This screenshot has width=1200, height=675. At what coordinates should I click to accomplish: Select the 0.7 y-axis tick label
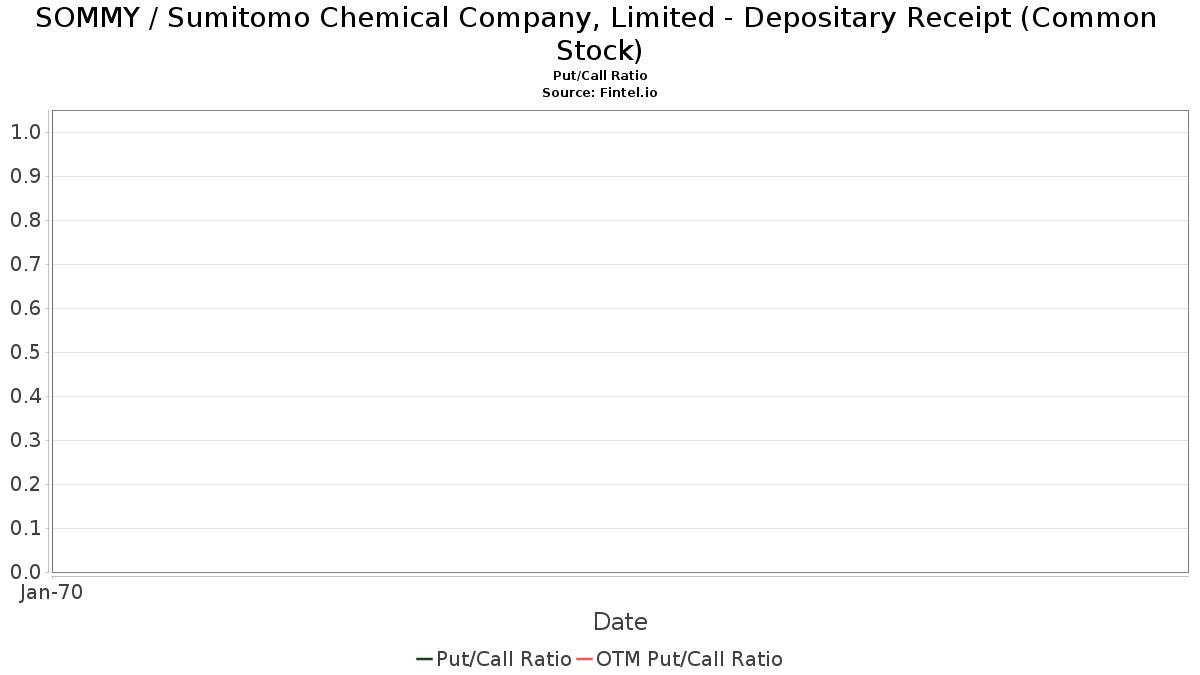25,264
